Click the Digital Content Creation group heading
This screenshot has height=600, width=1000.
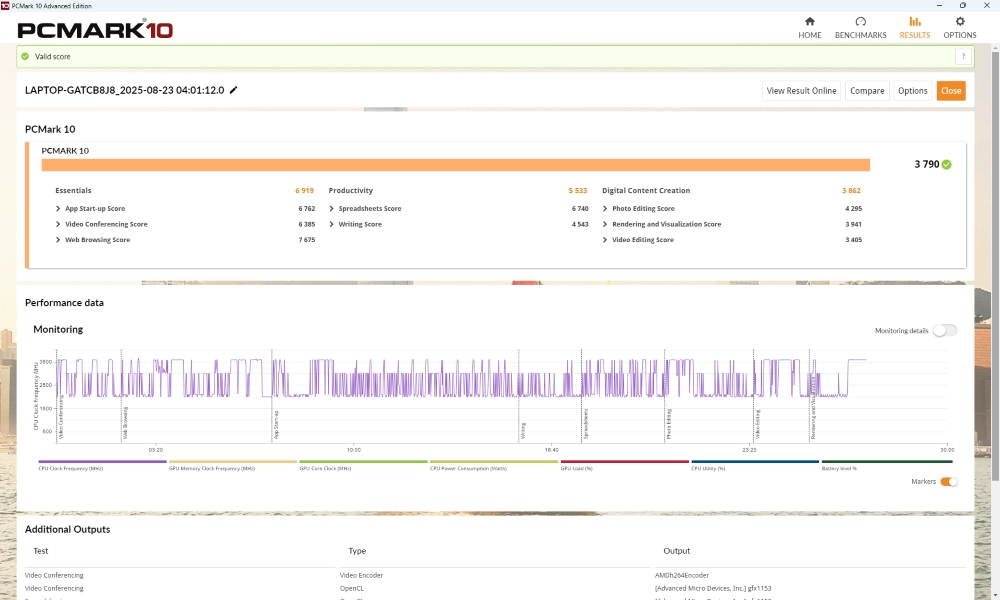[646, 191]
